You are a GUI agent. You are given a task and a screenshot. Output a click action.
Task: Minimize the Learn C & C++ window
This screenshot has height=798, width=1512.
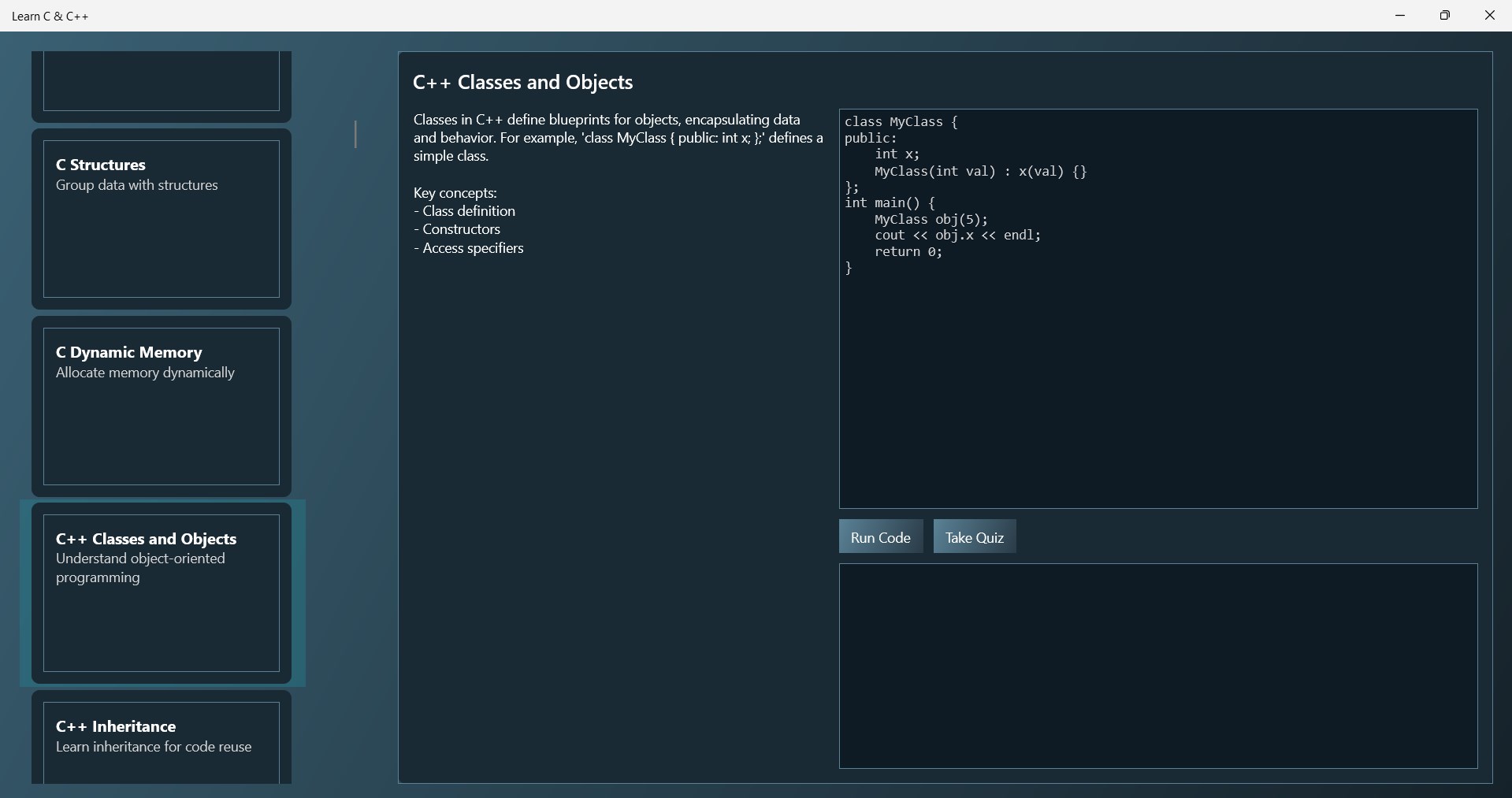(1400, 15)
